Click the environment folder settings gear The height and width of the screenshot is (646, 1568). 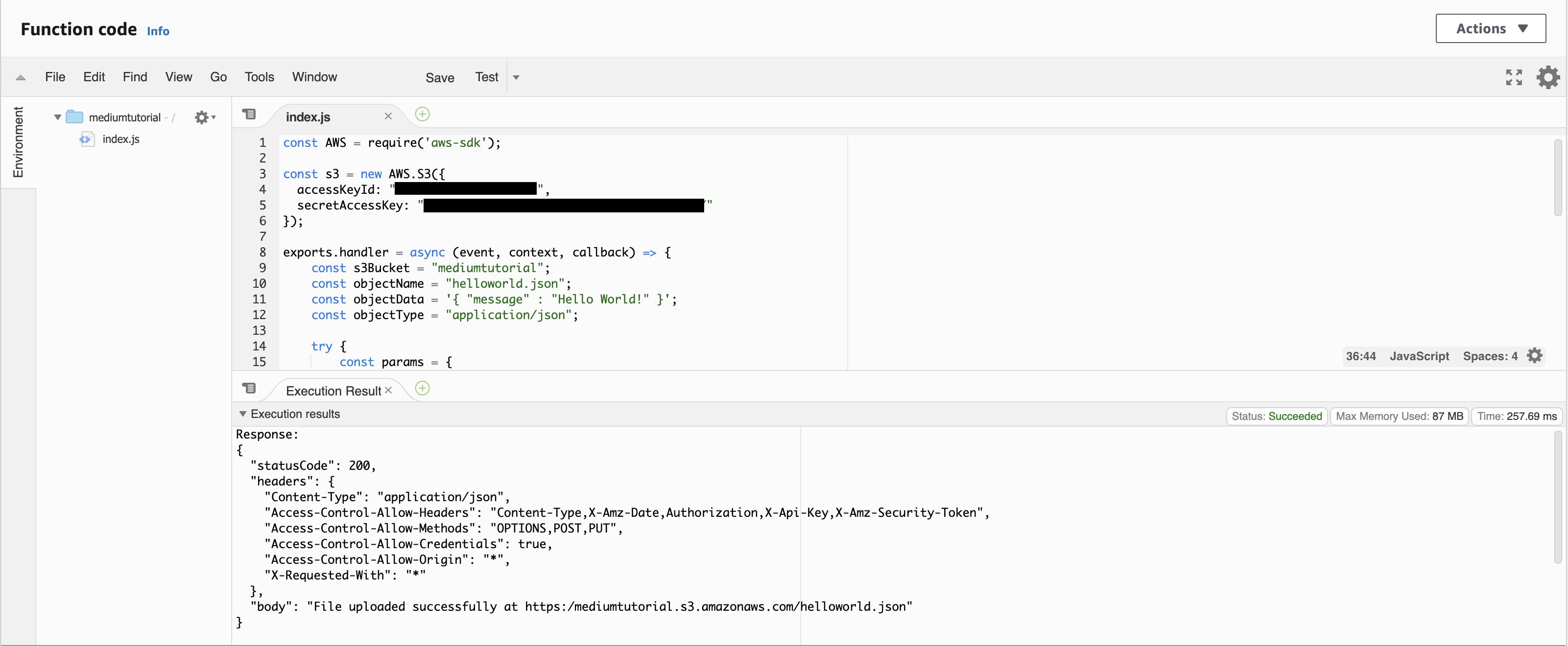point(202,117)
